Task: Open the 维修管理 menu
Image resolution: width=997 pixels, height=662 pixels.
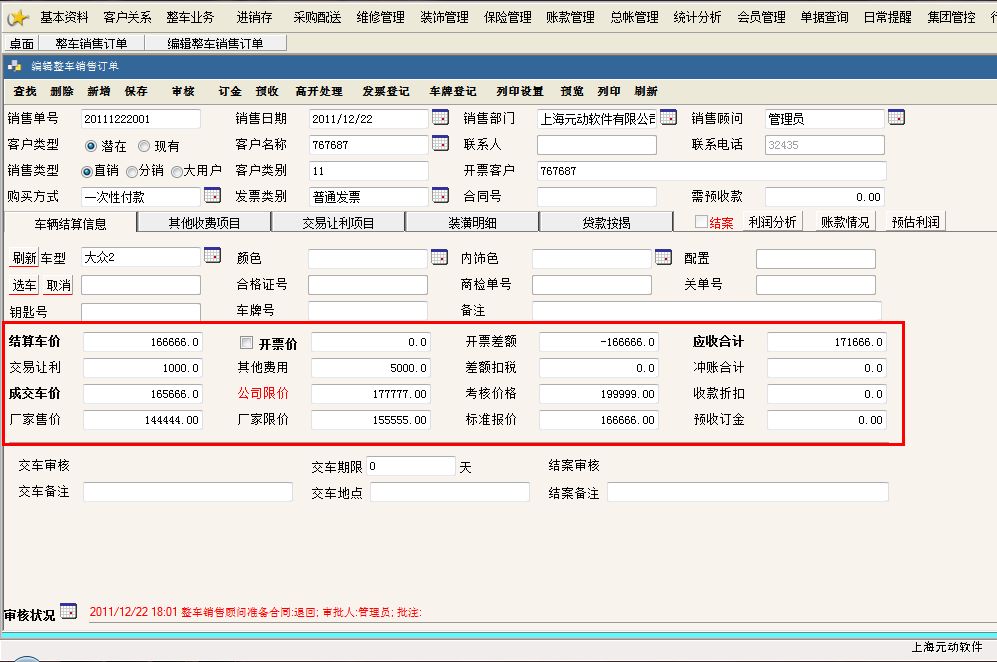Action: pyautogui.click(x=380, y=17)
